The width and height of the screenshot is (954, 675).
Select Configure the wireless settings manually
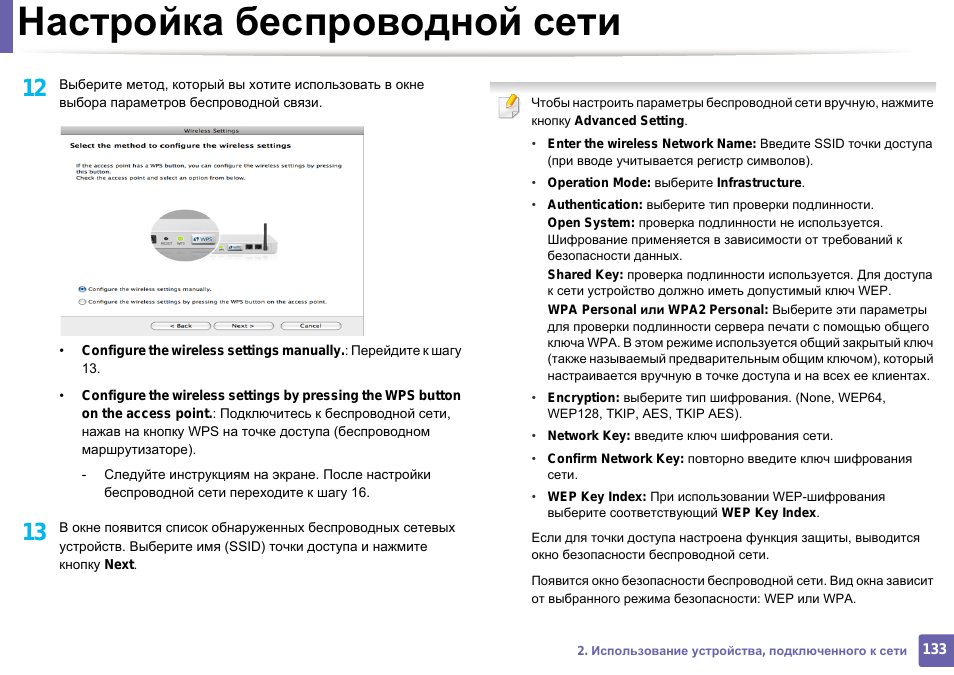150,289
